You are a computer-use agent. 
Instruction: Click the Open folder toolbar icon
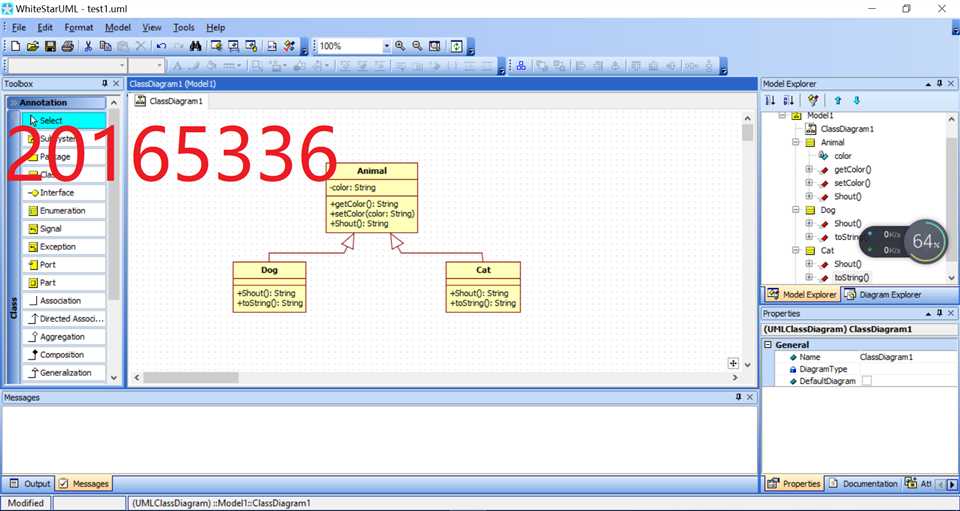click(x=32, y=46)
